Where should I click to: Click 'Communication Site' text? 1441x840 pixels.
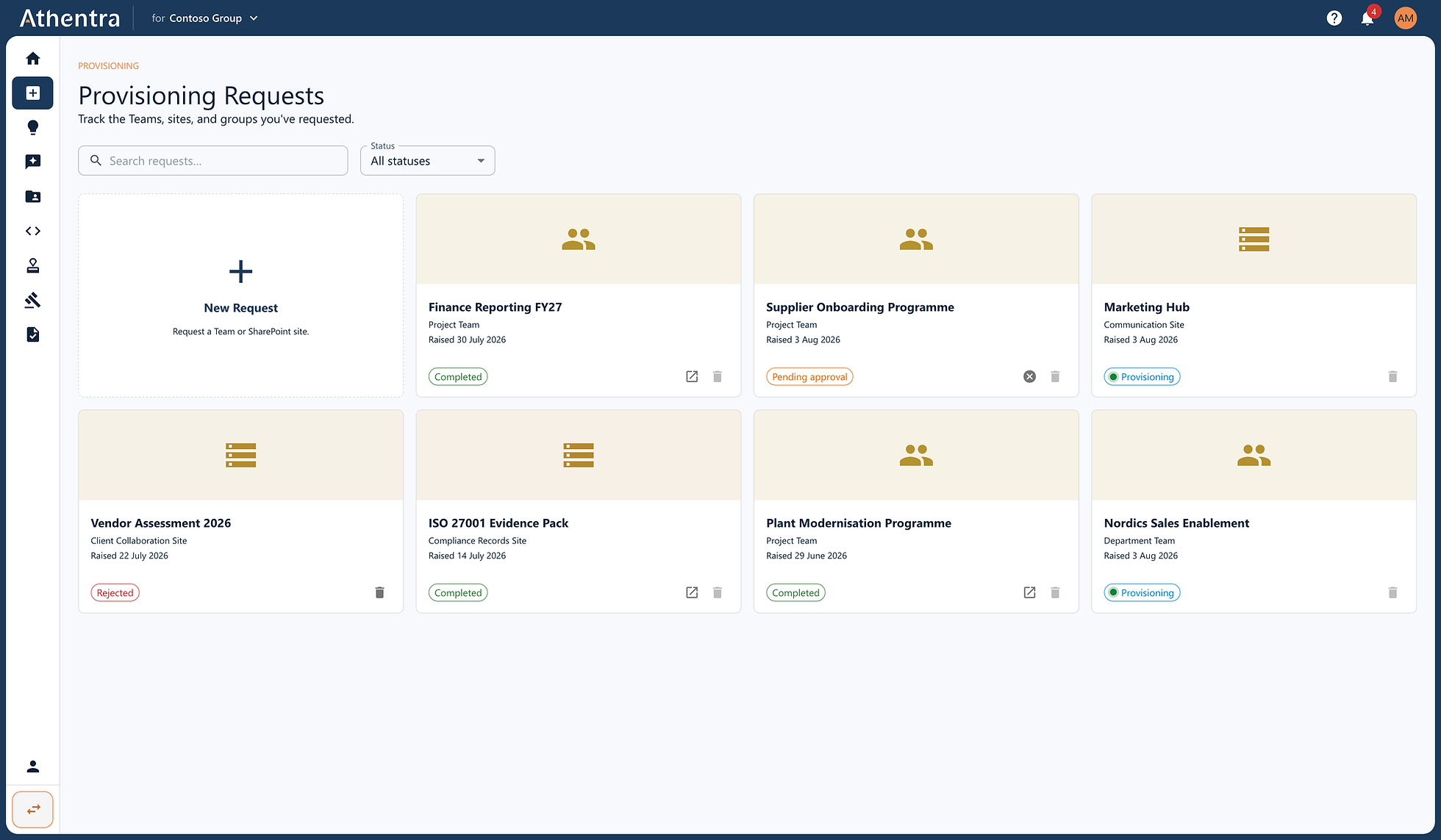click(1143, 325)
